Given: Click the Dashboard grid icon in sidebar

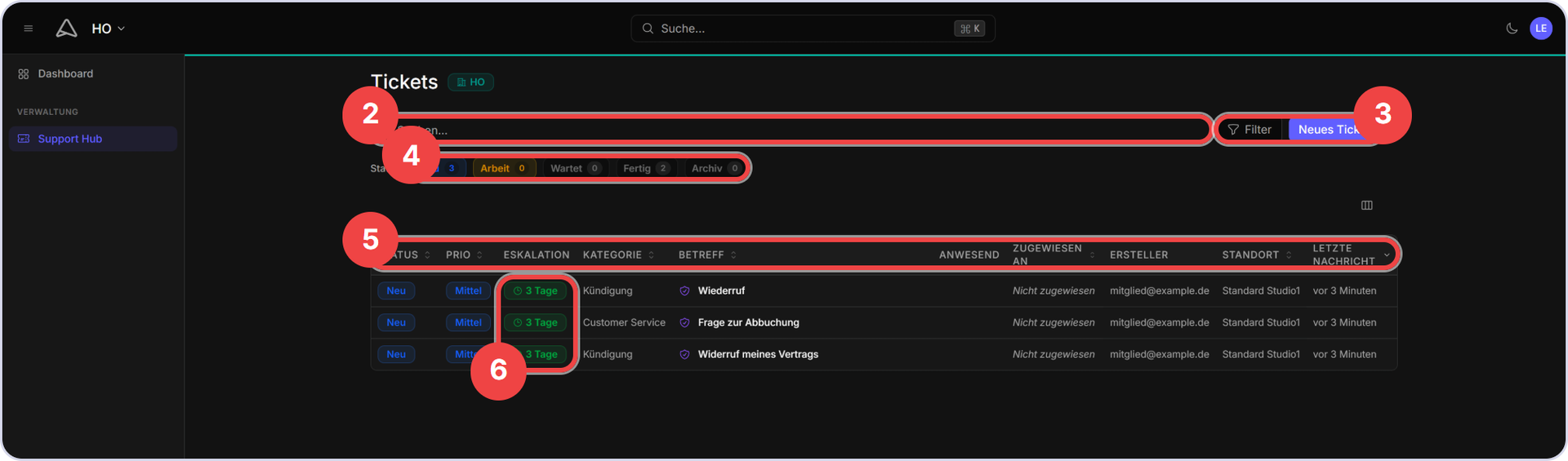Looking at the screenshot, I should click(24, 74).
